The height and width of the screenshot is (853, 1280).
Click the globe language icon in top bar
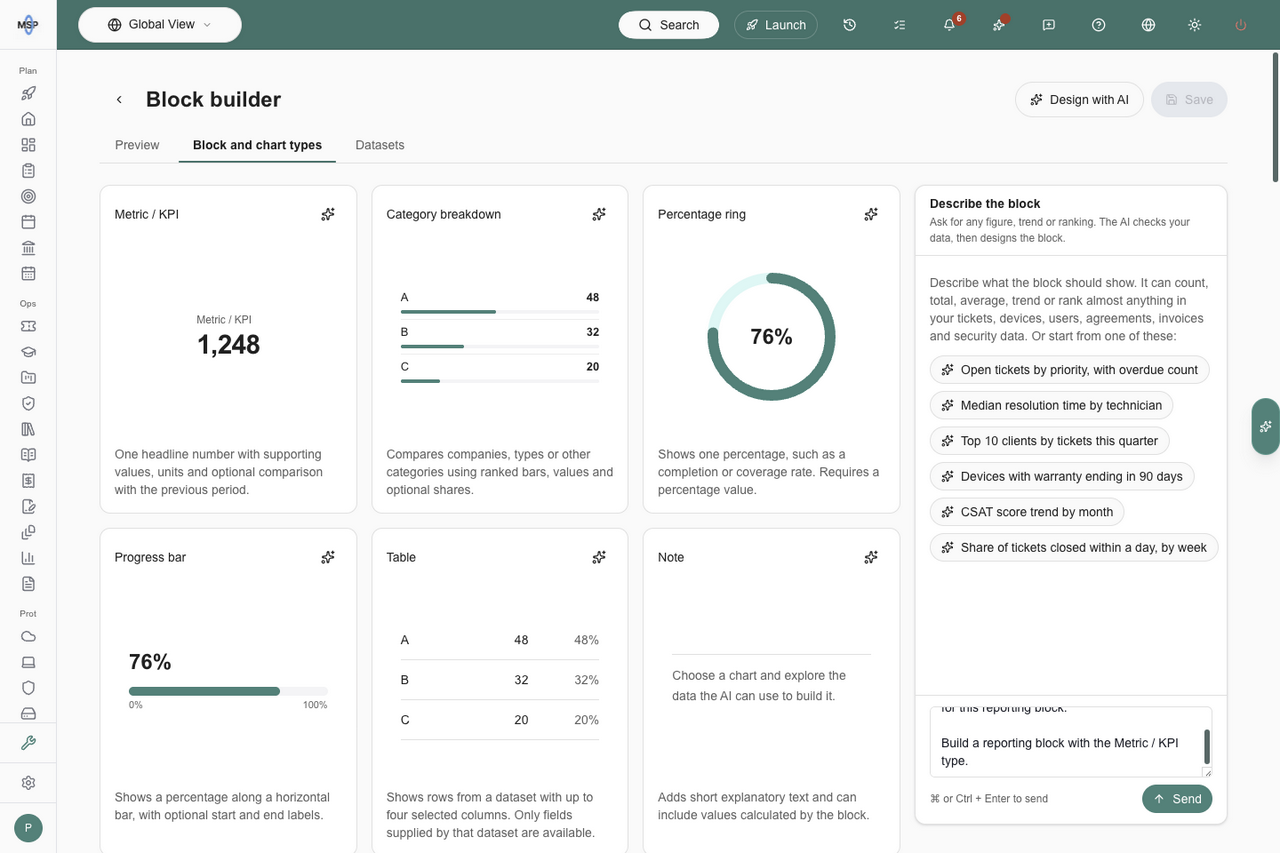(x=1148, y=25)
